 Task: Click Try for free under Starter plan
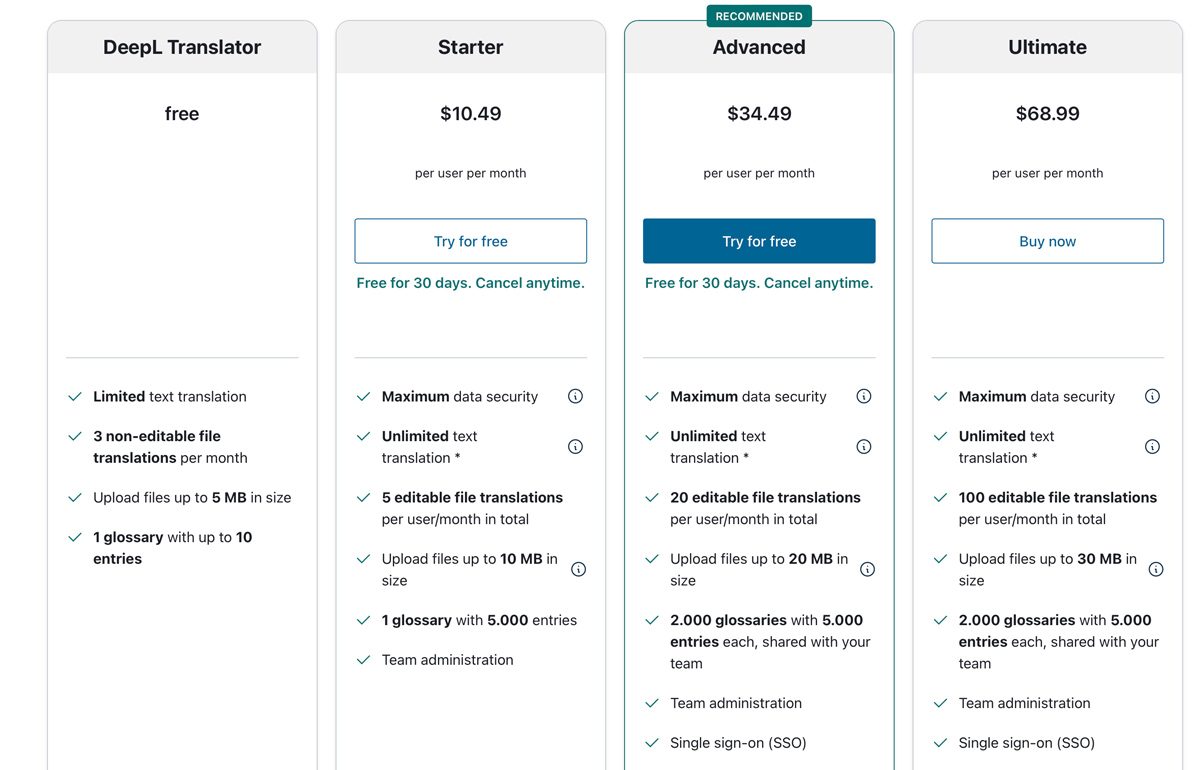471,241
